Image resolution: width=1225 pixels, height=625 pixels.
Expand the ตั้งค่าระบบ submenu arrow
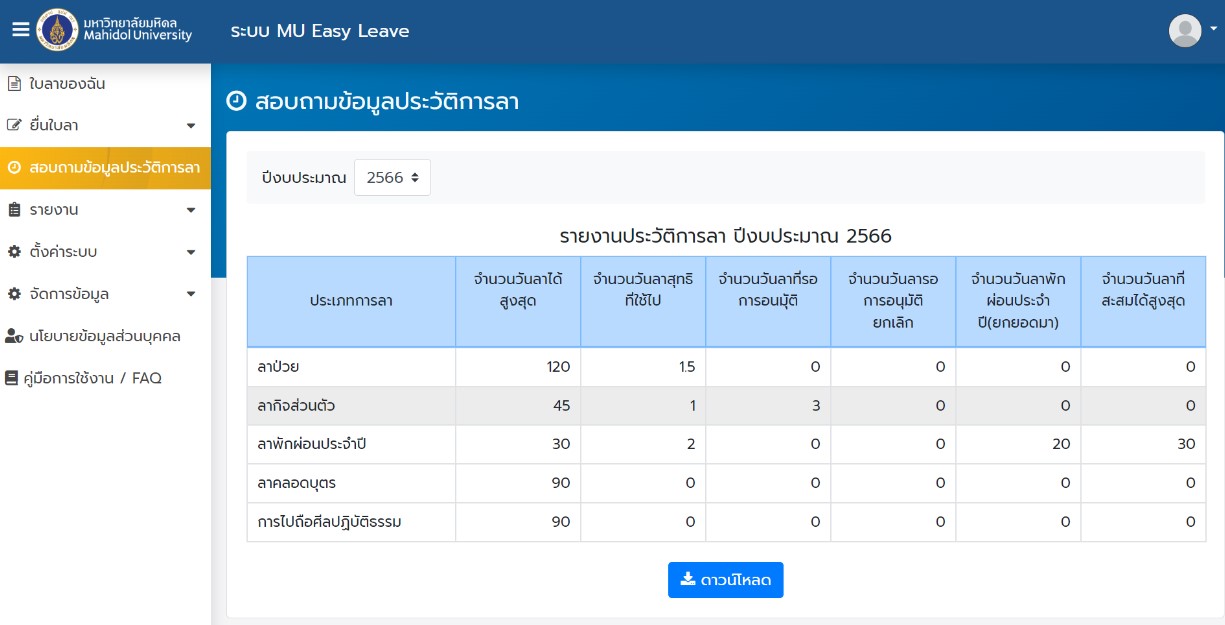click(191, 252)
